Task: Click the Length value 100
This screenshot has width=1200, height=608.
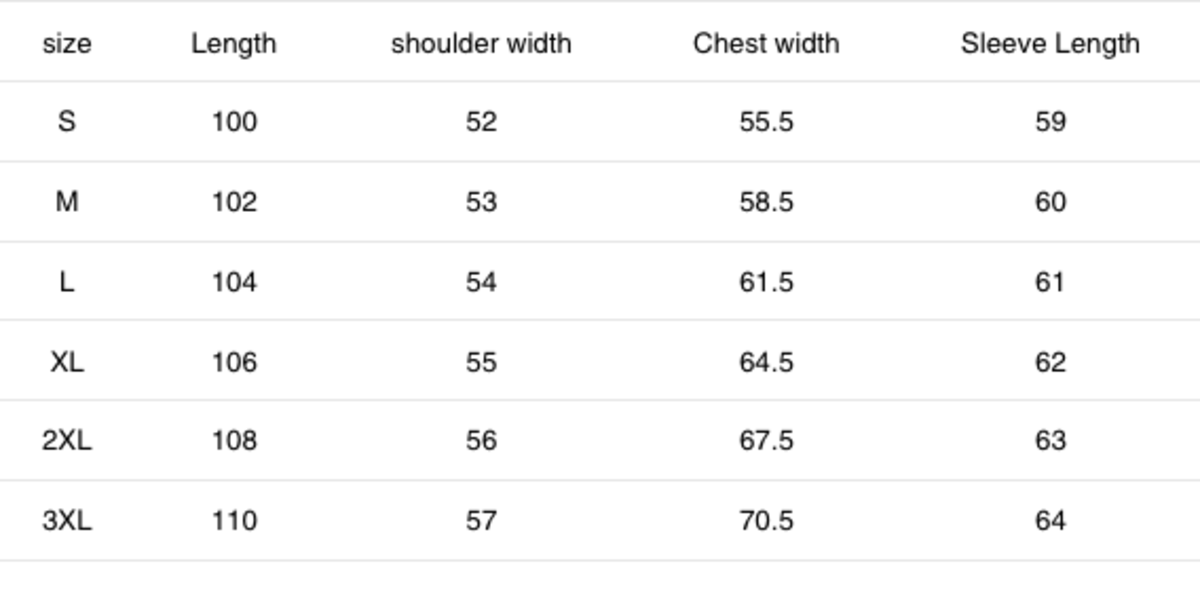Action: 234,122
